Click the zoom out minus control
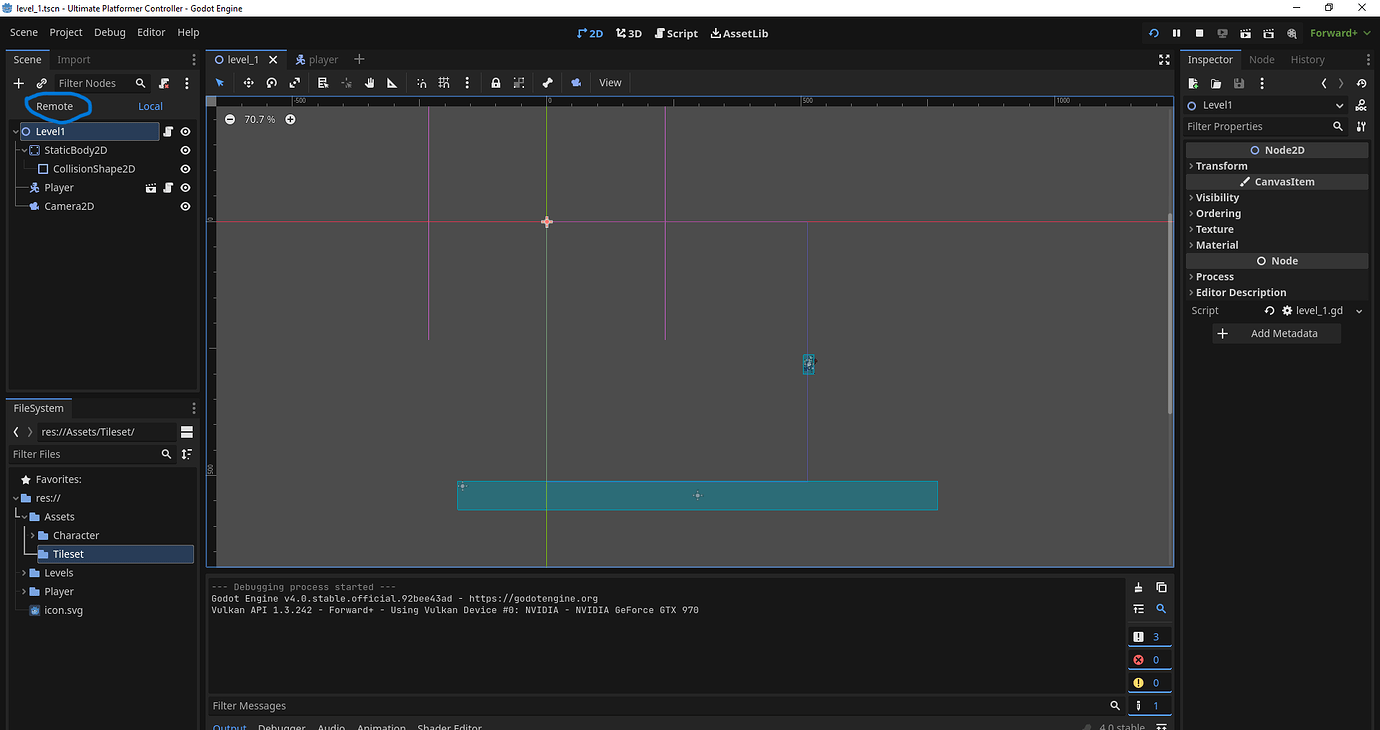1380x730 pixels. [x=230, y=118]
